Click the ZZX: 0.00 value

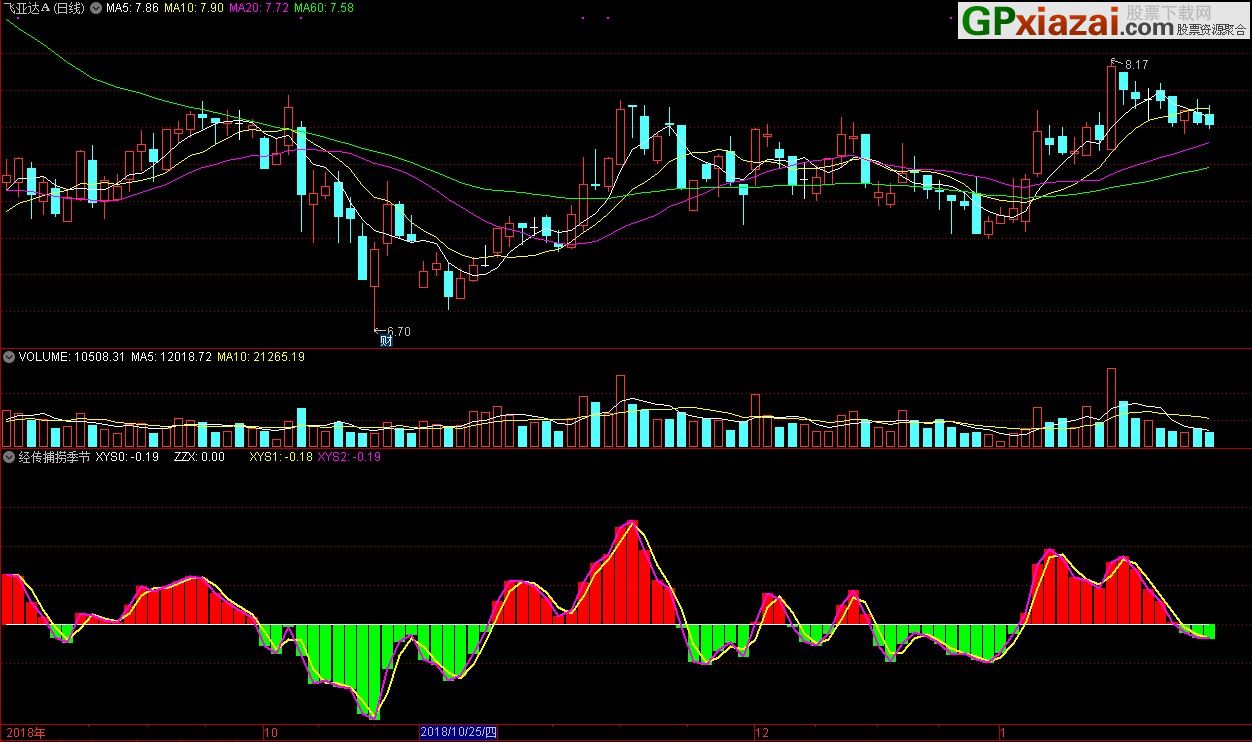pos(199,456)
